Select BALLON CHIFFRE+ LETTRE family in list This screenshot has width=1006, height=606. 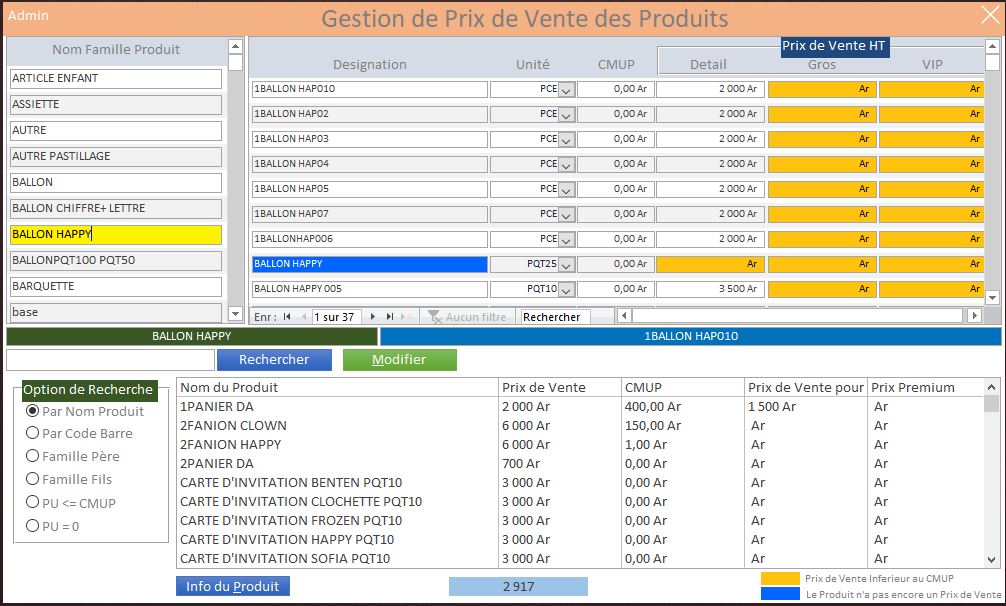click(x=116, y=208)
